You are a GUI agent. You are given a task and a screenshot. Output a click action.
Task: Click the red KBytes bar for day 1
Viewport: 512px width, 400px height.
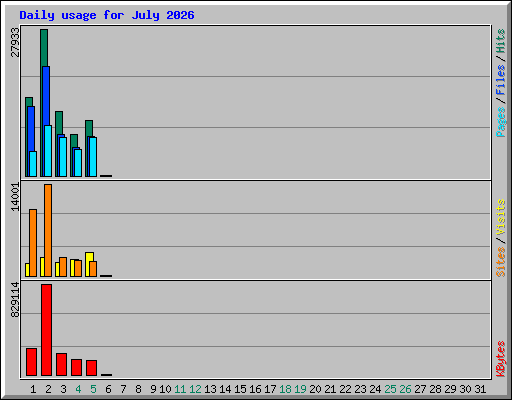pos(32,362)
